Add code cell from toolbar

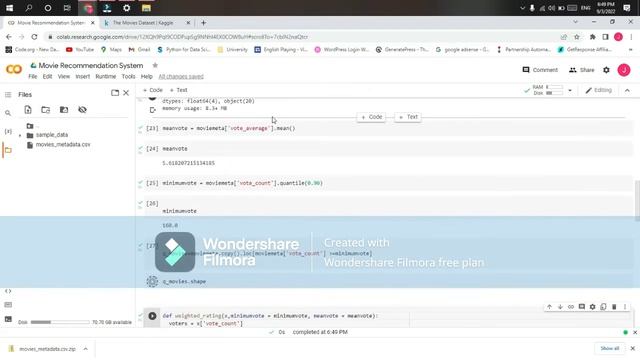153,90
